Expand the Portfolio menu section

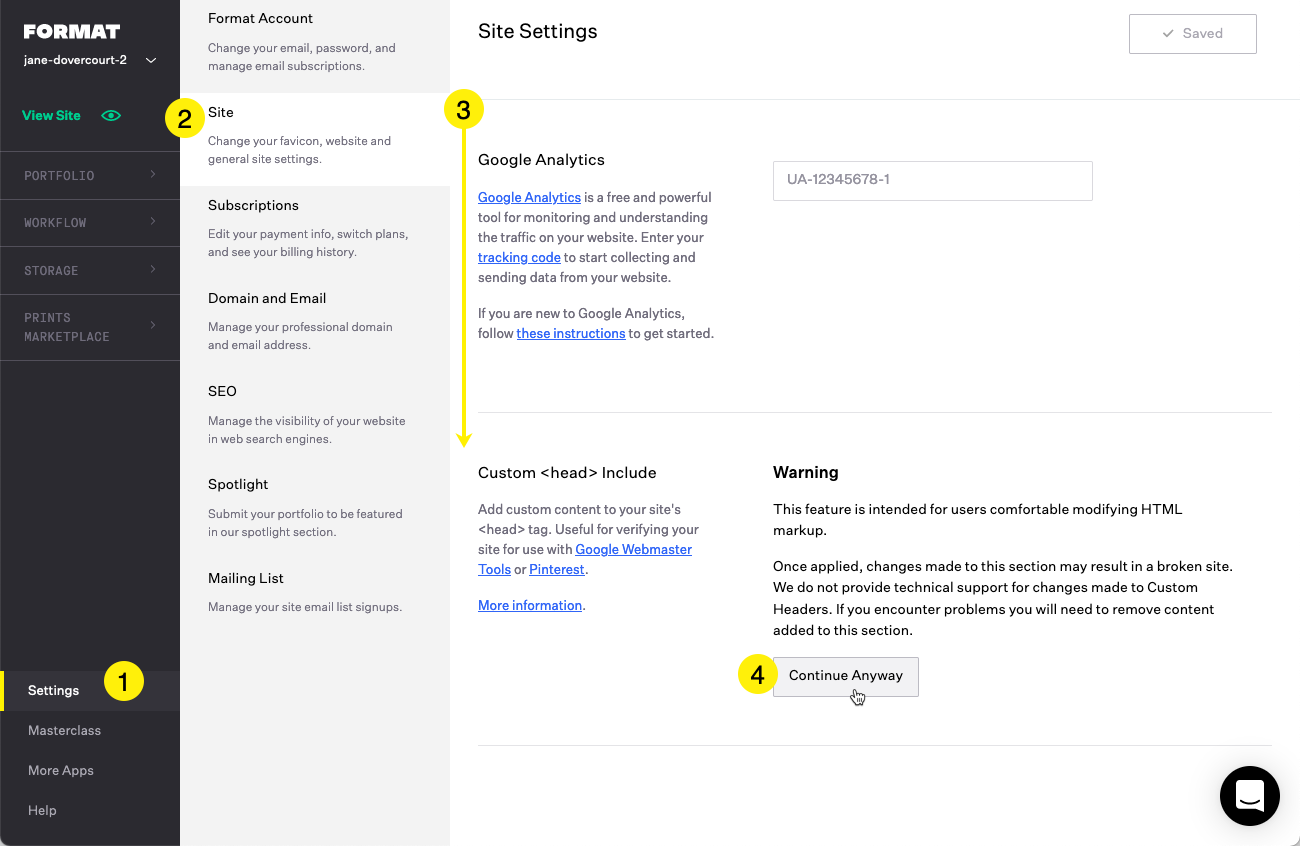point(90,175)
